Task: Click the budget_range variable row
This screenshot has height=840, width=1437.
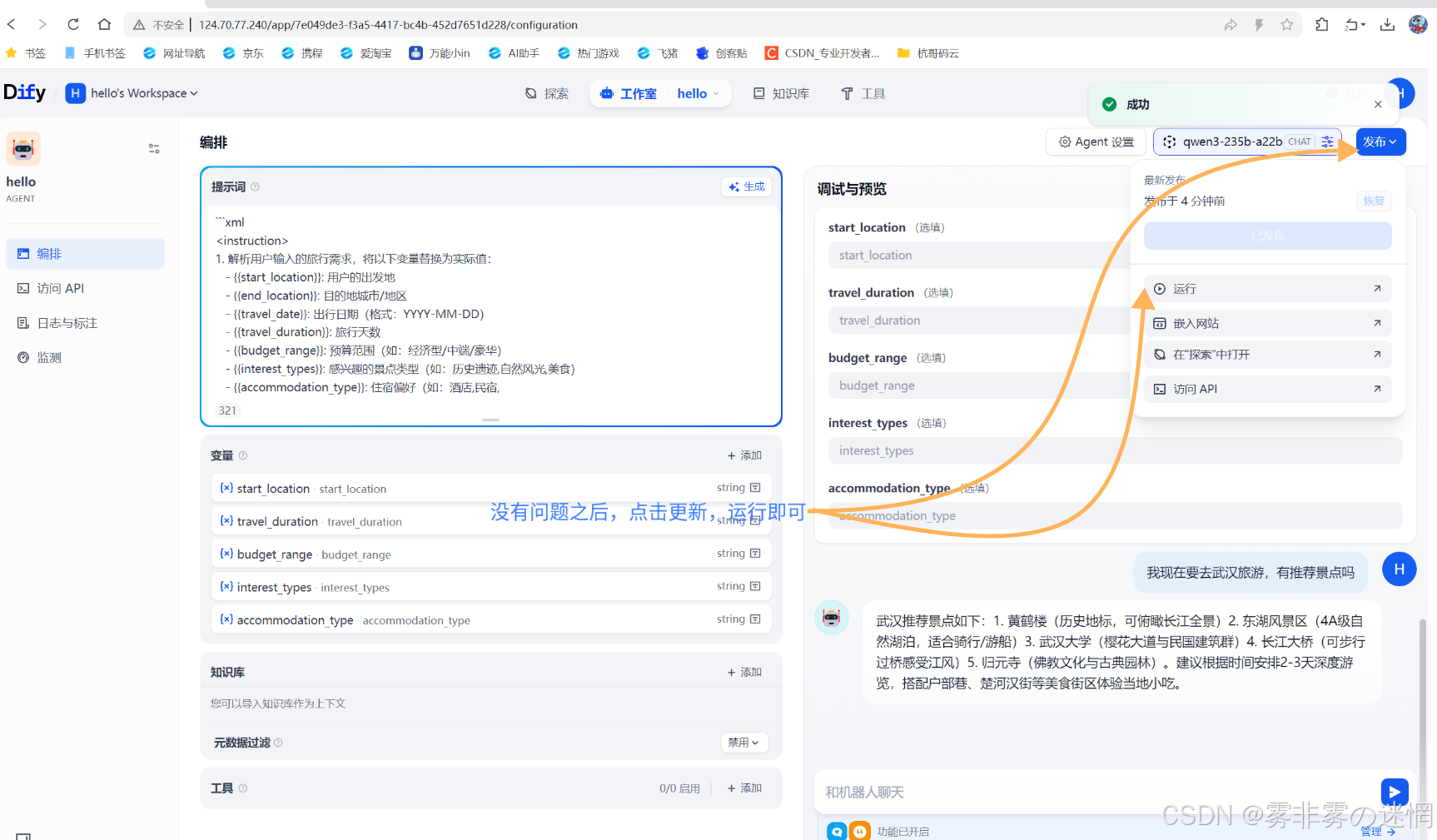Action: [x=491, y=554]
